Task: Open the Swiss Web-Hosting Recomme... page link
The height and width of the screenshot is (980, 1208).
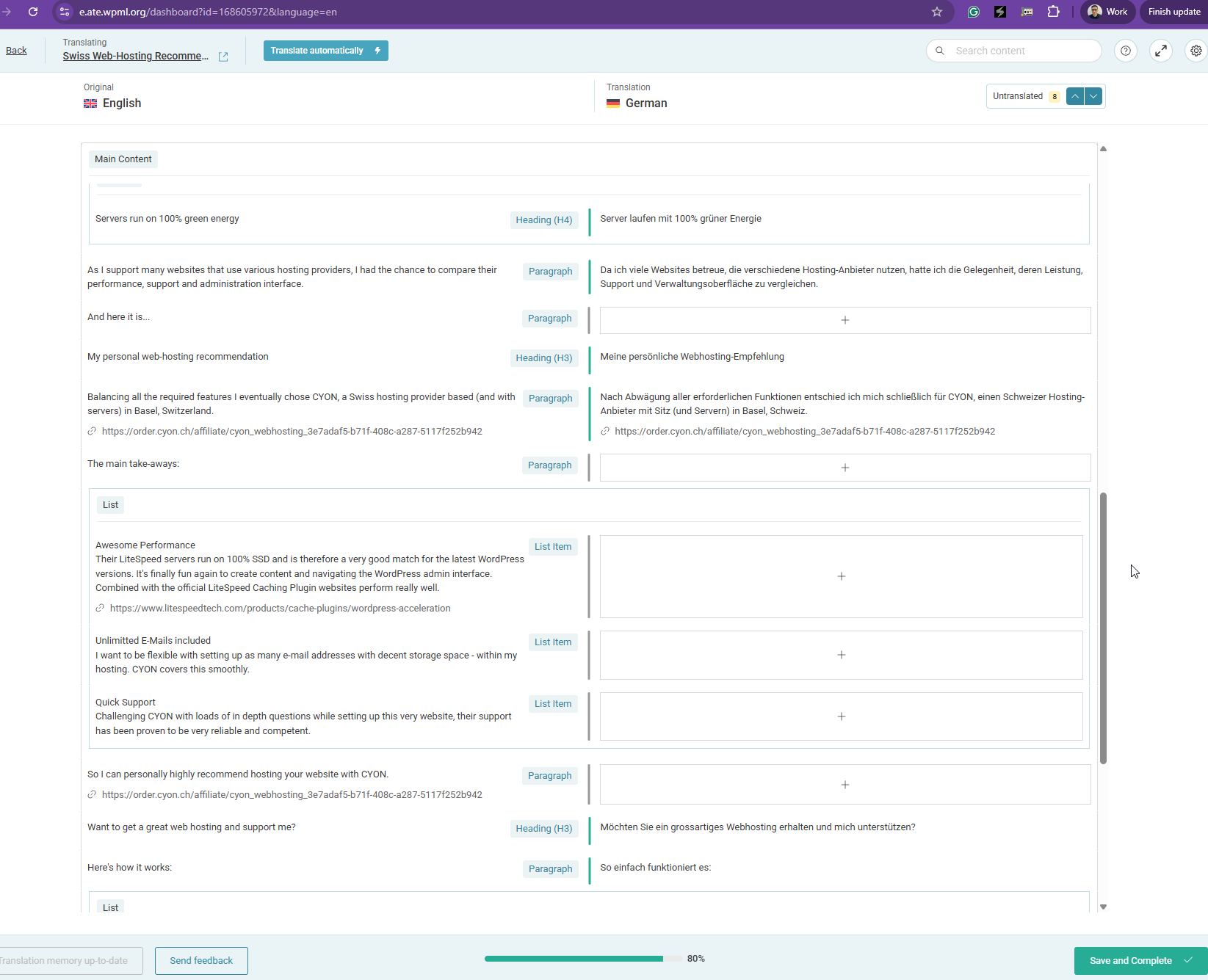Action: pyautogui.click(x=136, y=56)
